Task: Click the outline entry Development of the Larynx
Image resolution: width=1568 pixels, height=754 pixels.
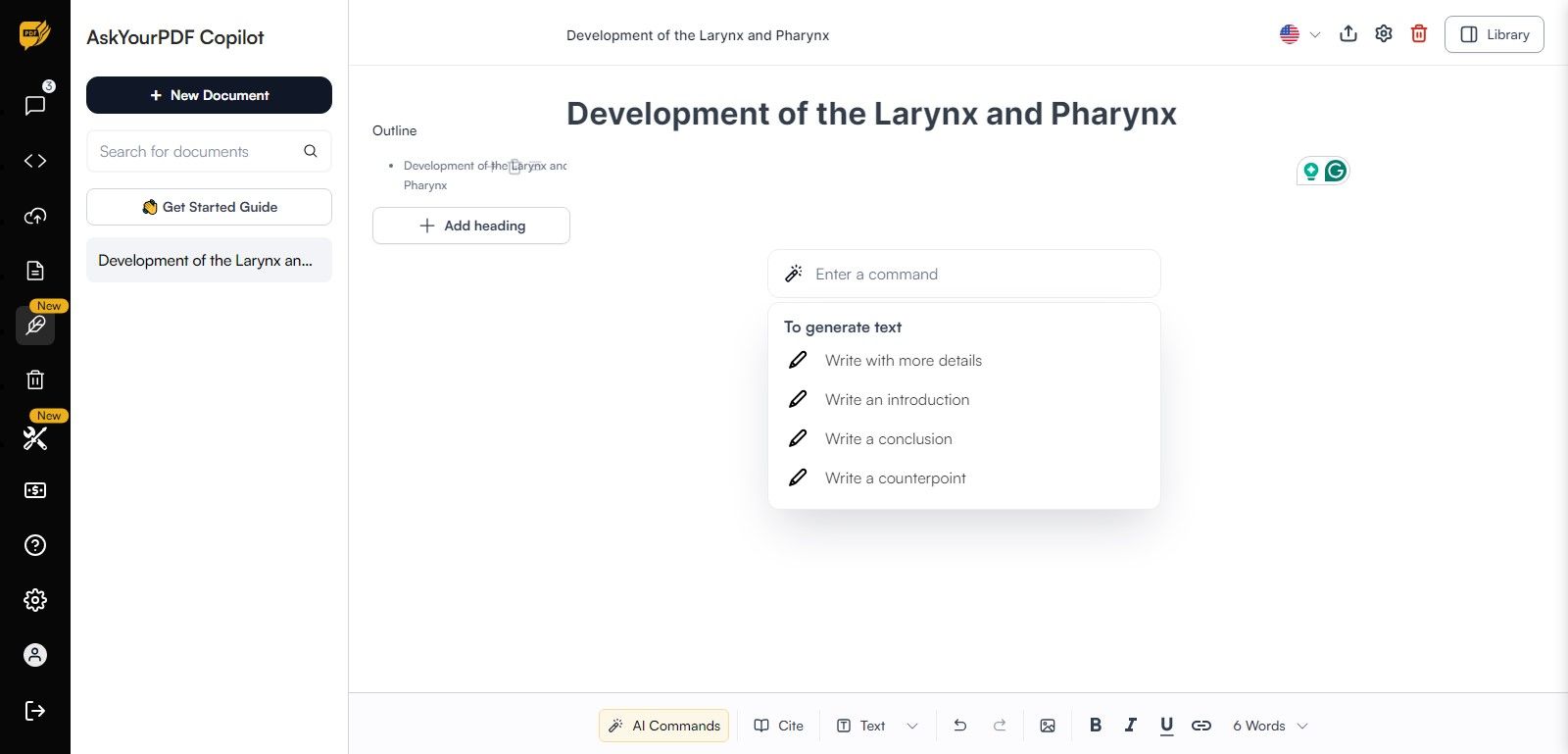Action: [485, 176]
